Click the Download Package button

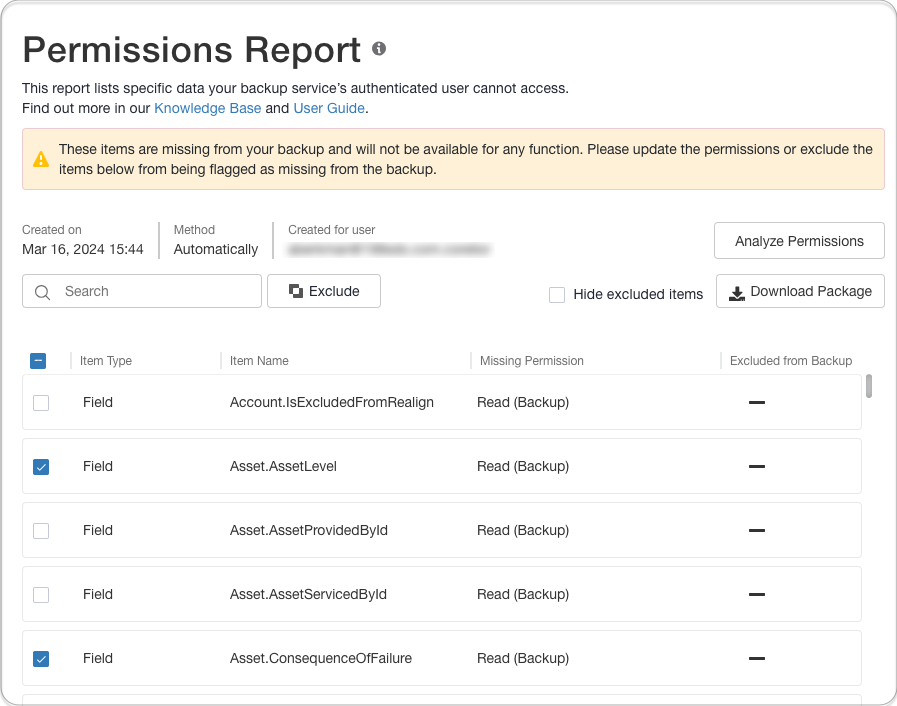[x=800, y=291]
